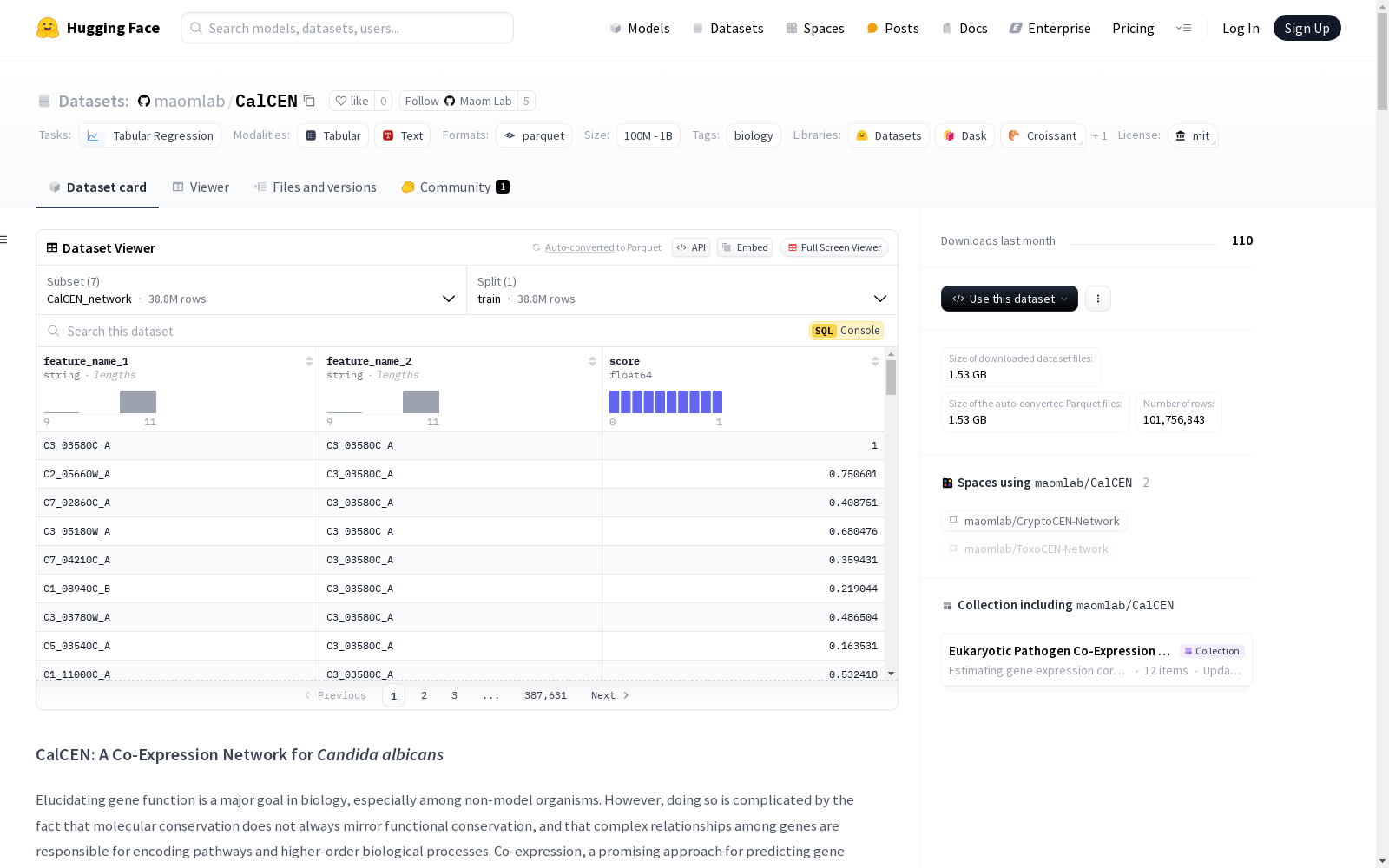Click the Hugging Face logo icon
This screenshot has height=868, width=1389.
tap(48, 28)
